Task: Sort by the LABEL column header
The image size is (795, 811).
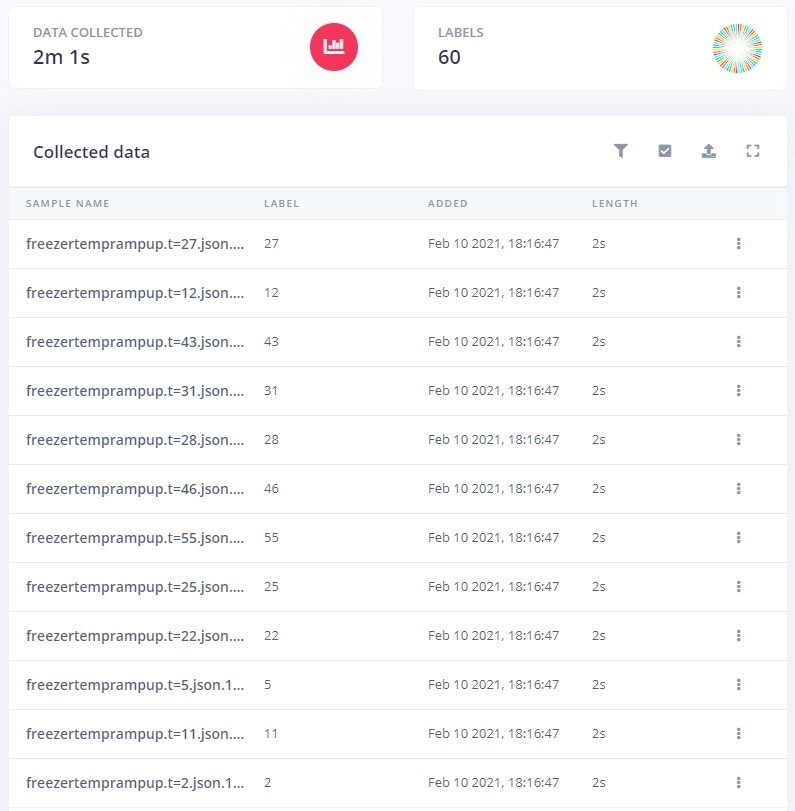Action: (x=281, y=203)
